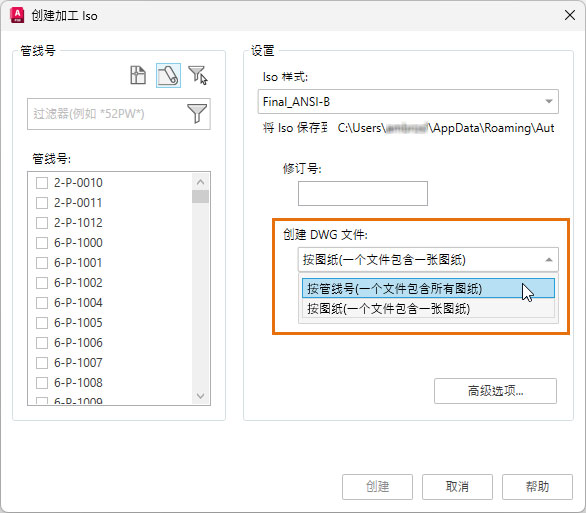
Task: Click the document sheet icon above filter
Action: [138, 75]
